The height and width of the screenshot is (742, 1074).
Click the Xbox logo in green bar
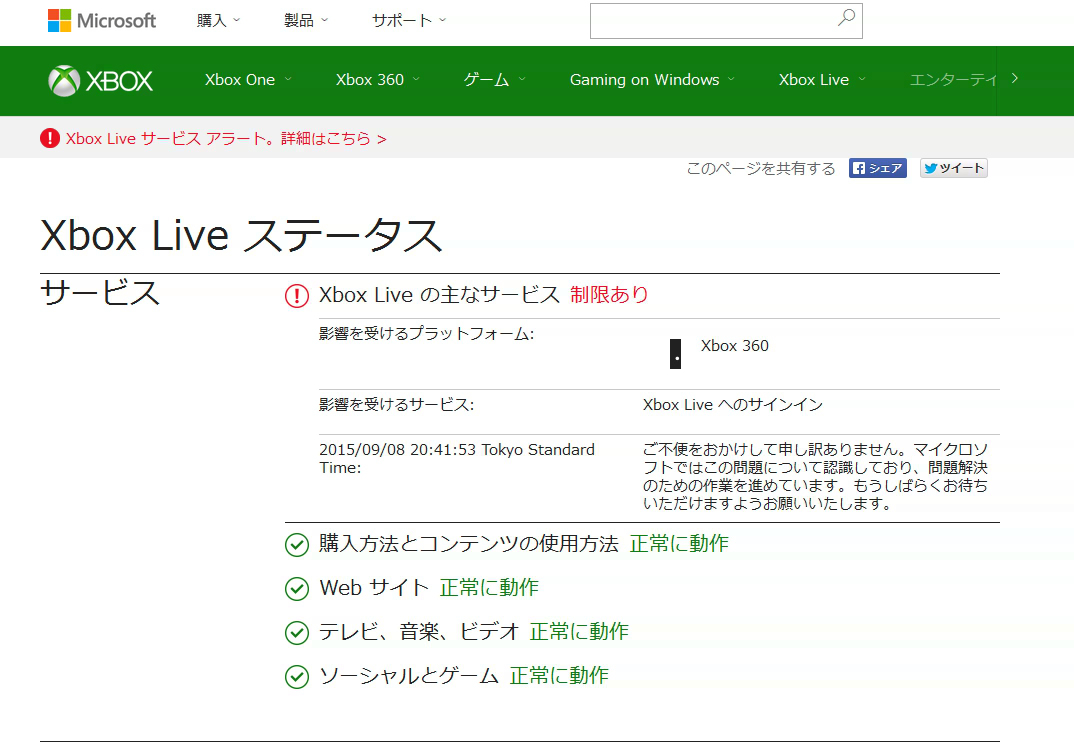click(x=100, y=81)
